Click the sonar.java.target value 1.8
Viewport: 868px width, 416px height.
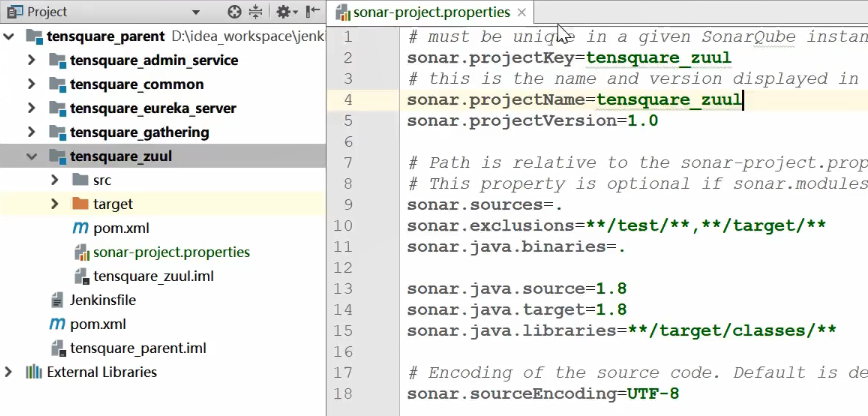click(x=611, y=310)
